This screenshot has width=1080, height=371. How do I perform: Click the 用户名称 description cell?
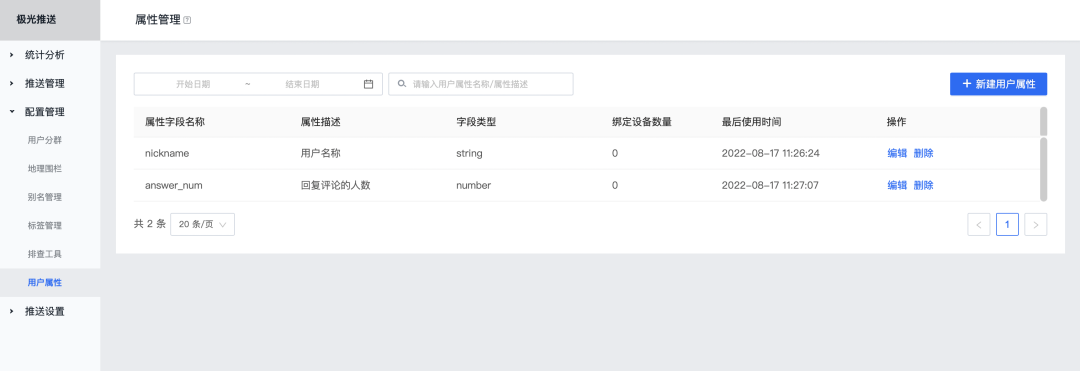click(321, 153)
